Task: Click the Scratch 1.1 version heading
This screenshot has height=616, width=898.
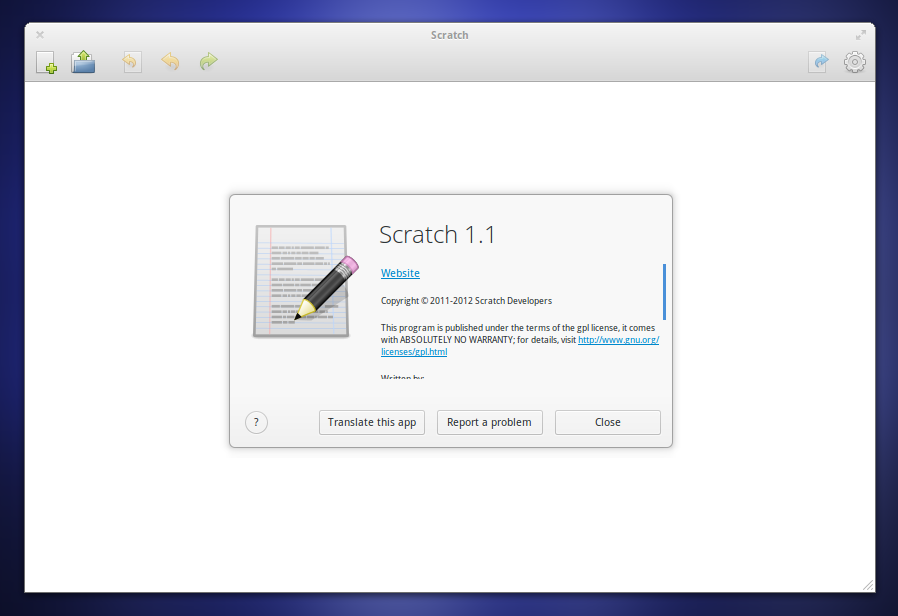Action: coord(437,234)
